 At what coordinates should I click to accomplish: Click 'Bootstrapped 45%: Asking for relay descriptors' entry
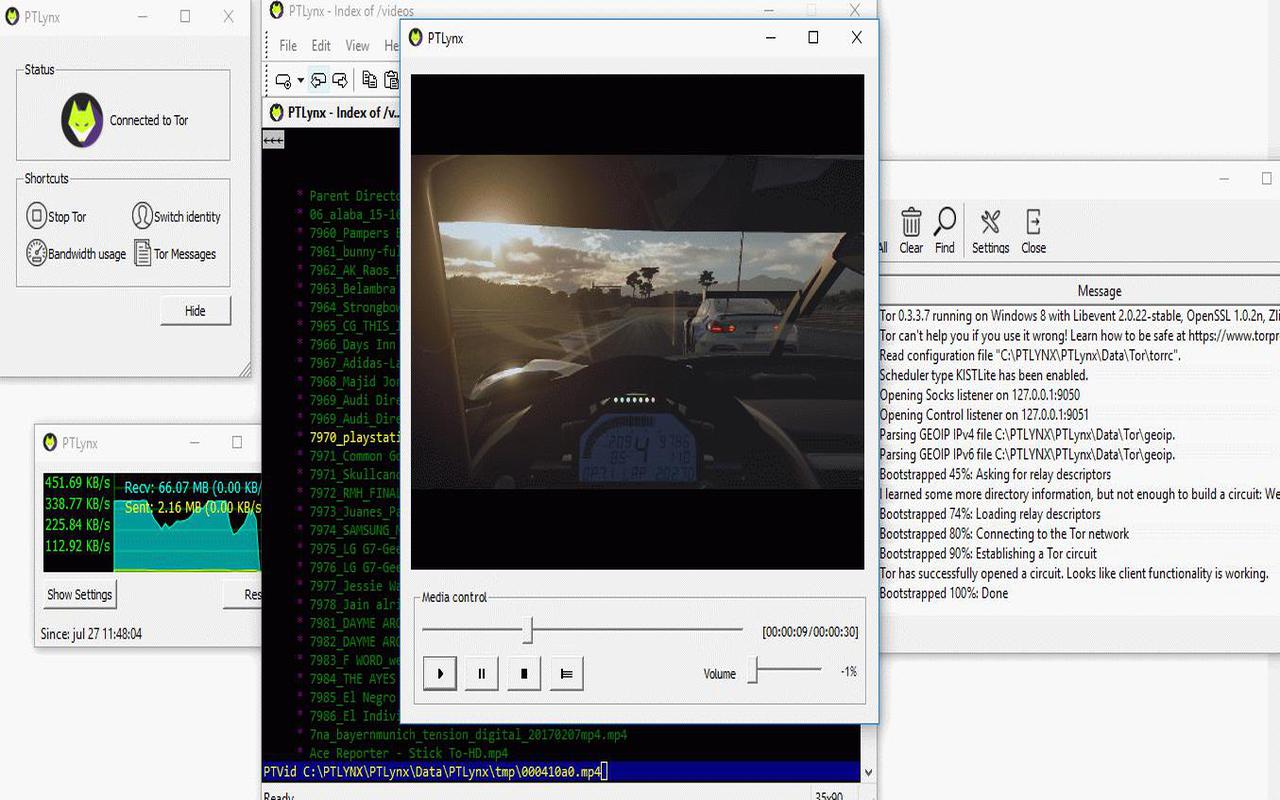(x=995, y=474)
